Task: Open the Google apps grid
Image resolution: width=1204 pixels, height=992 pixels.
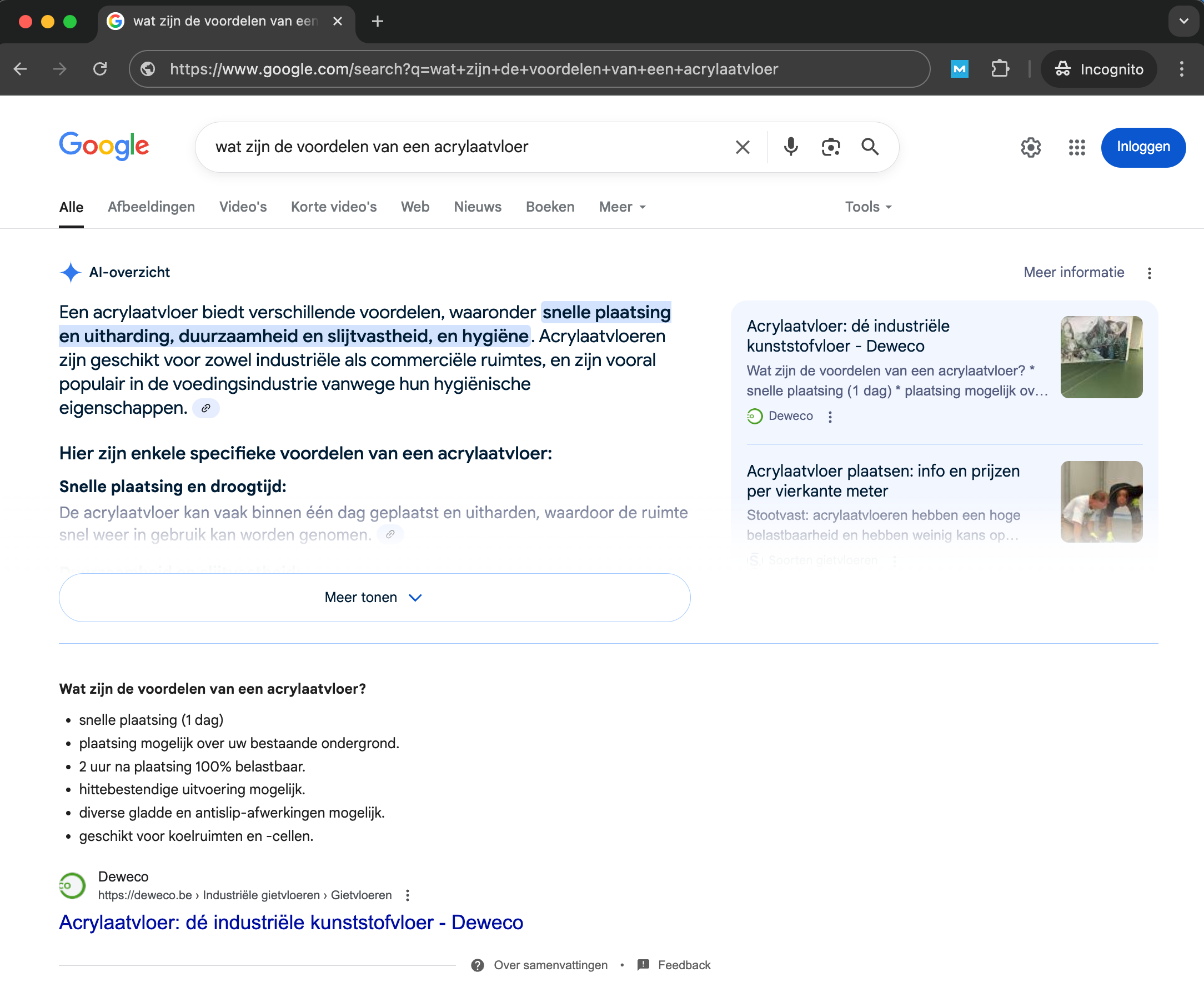Action: tap(1077, 147)
